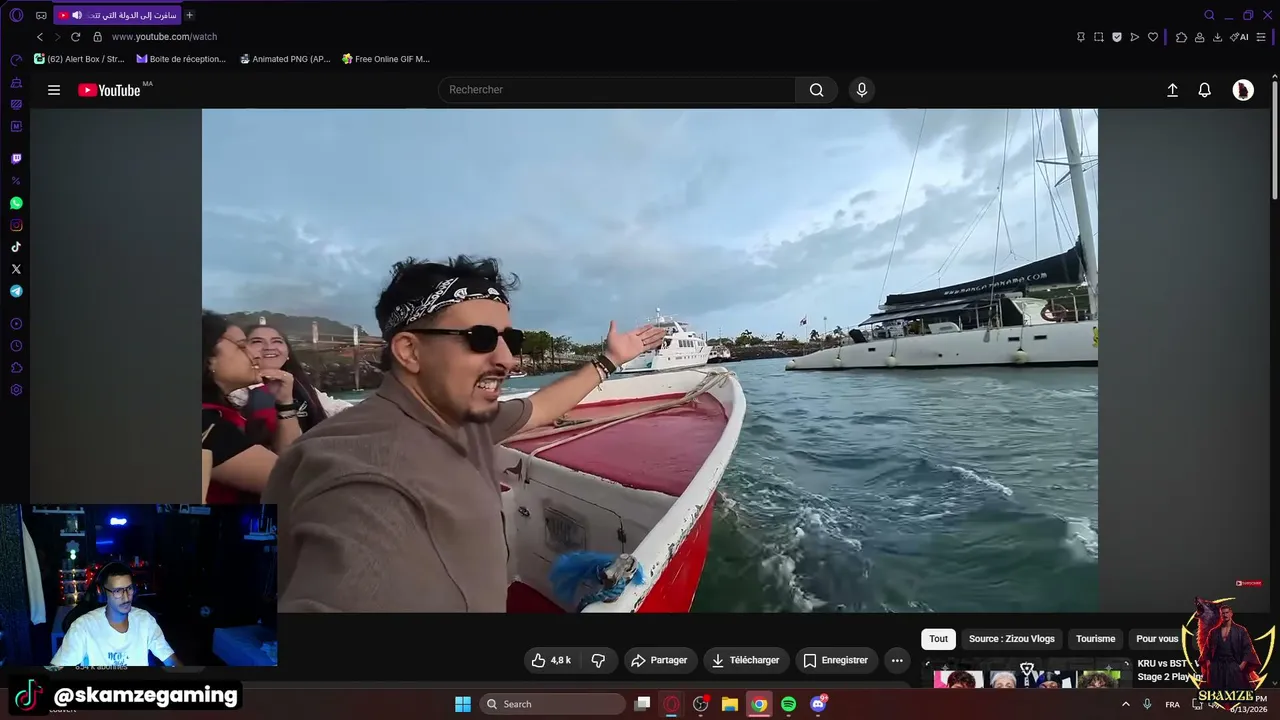Open the Opera main menu logo

(x=16, y=15)
